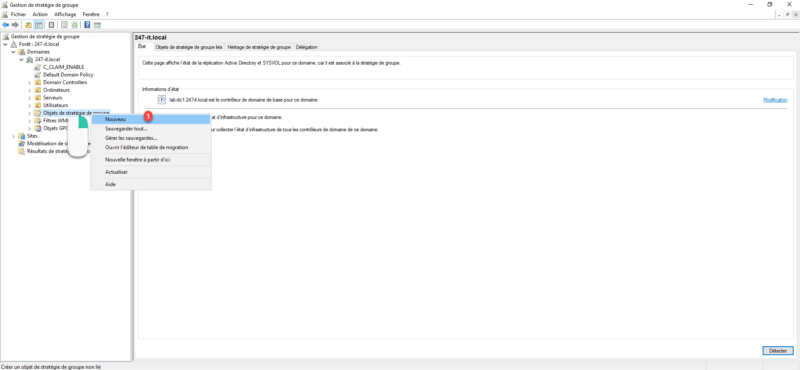Click the Utilisateurs OU folder icon

click(38, 105)
